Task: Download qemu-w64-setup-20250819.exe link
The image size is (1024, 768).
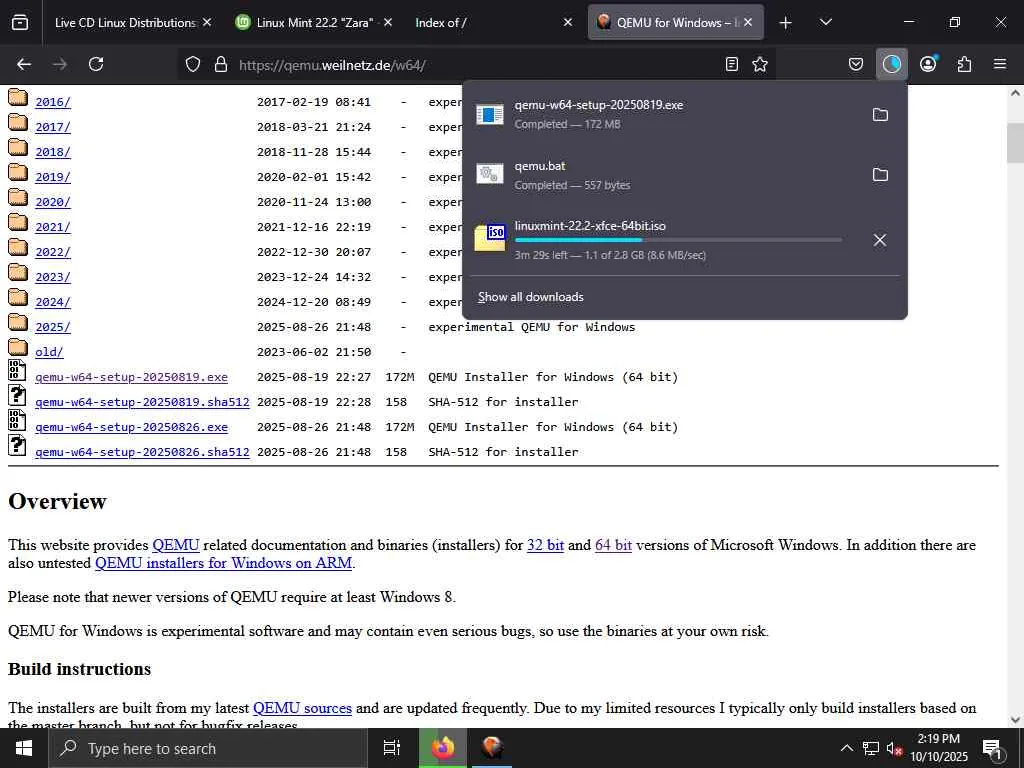Action: click(131, 377)
